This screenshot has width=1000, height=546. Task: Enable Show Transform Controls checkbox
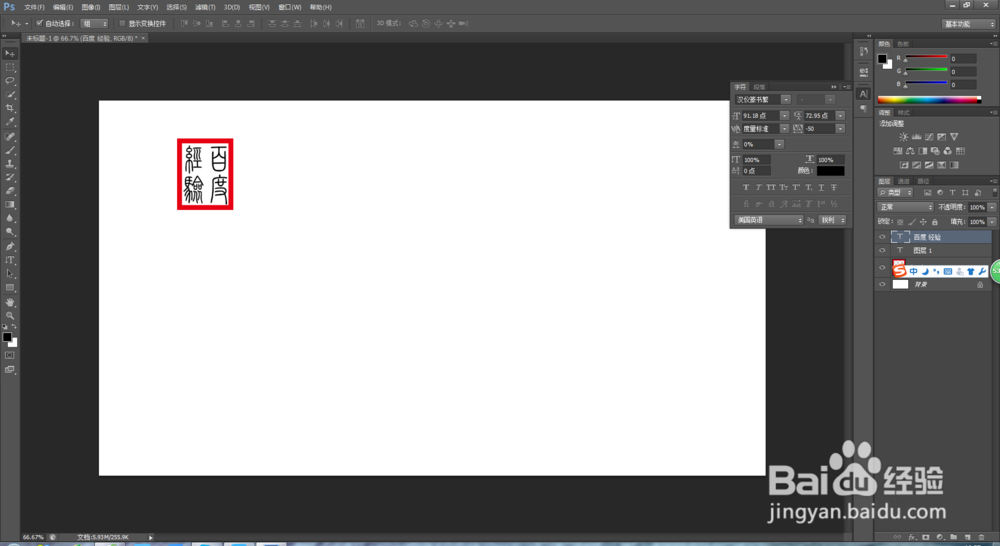[x=122, y=23]
